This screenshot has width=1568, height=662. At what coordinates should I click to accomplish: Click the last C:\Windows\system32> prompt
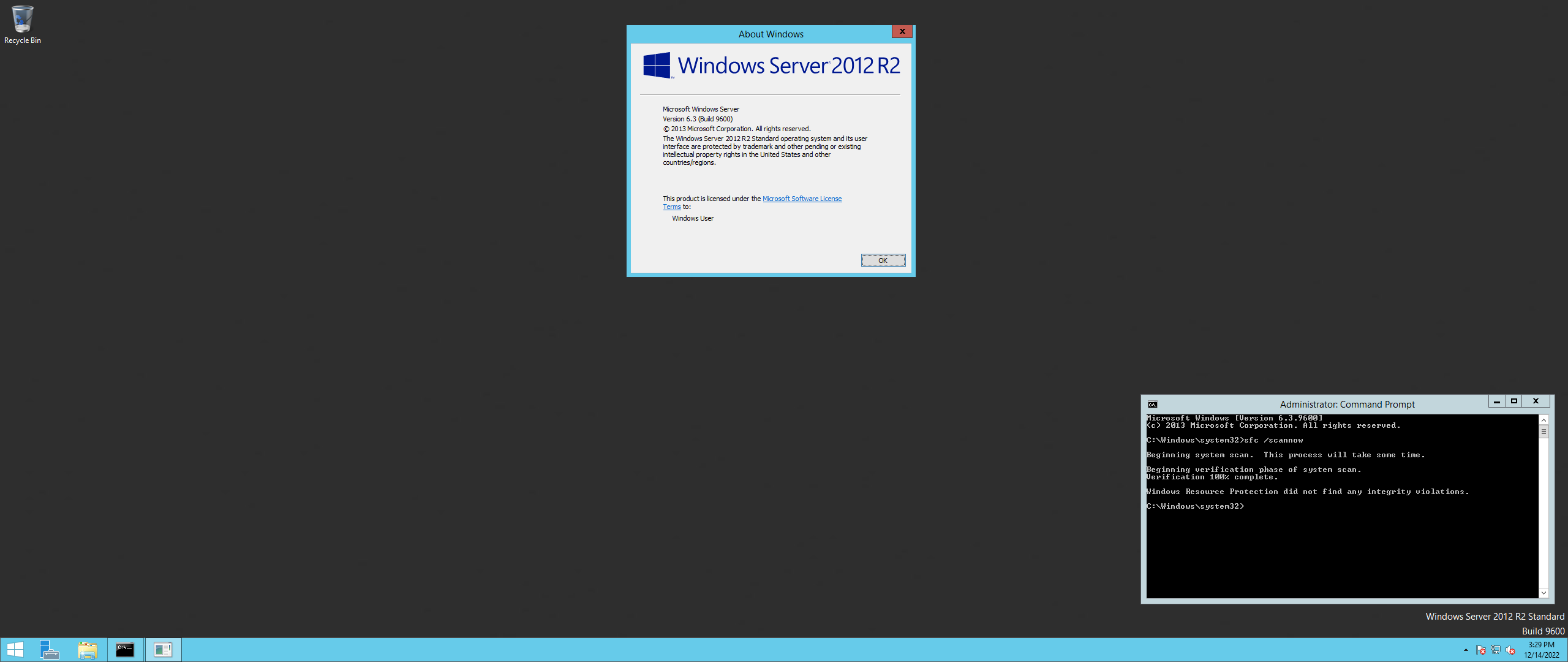point(1195,506)
